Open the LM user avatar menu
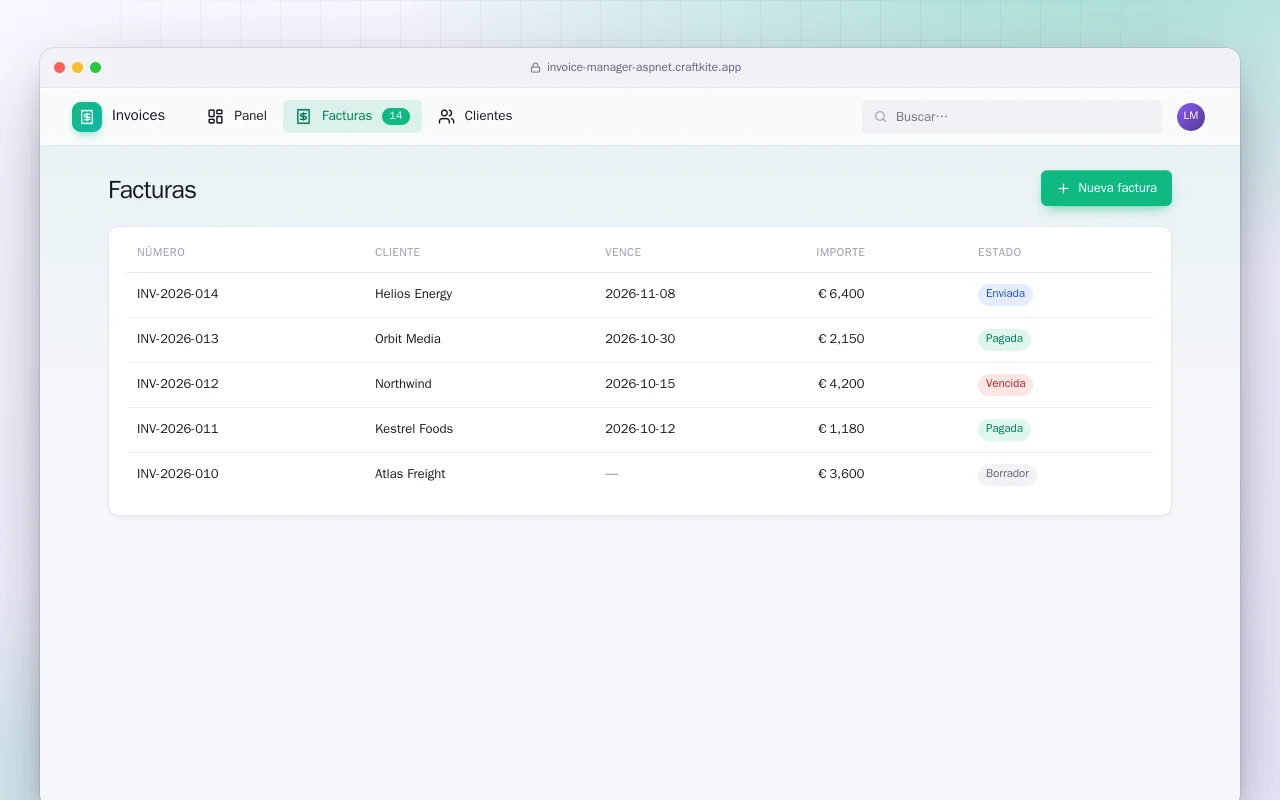 pyautogui.click(x=1191, y=117)
